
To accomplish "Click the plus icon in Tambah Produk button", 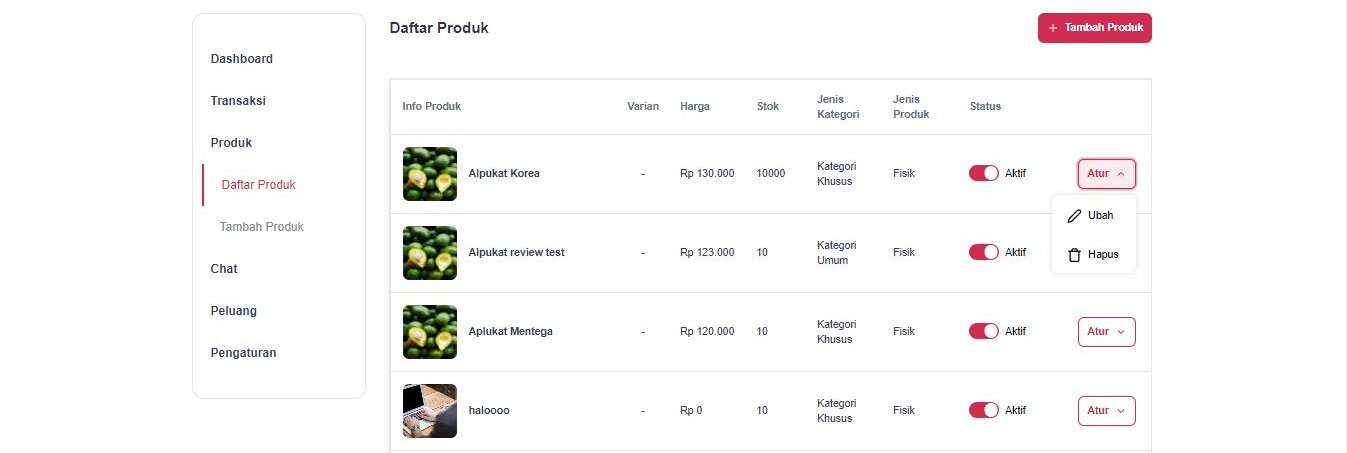I will pos(1053,28).
